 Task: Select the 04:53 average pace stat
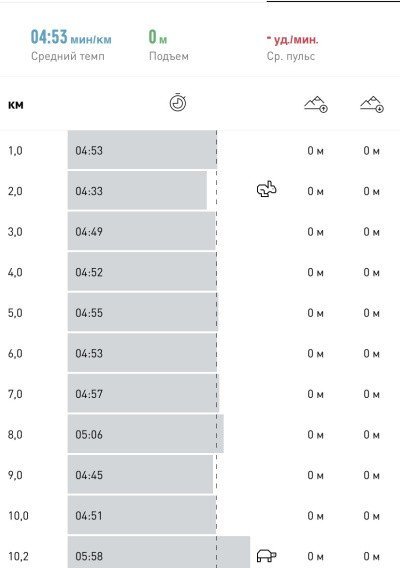[71, 45]
